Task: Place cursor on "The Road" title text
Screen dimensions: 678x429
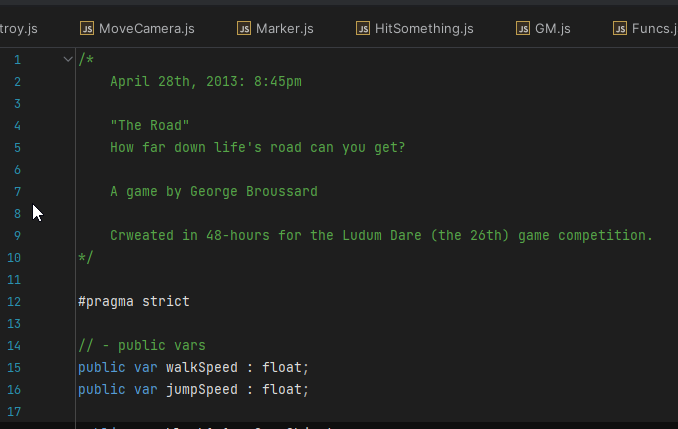Action: coord(150,125)
